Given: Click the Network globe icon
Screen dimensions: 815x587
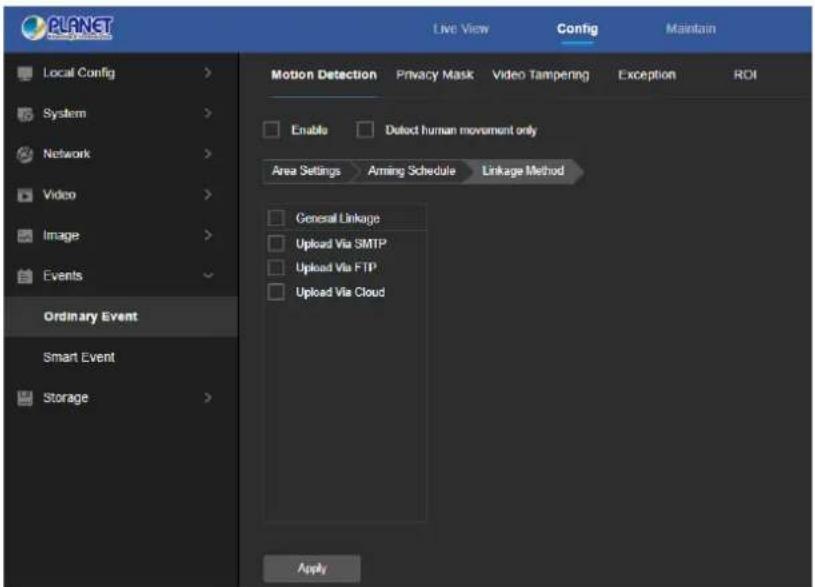Looking at the screenshot, I should click(24, 154).
